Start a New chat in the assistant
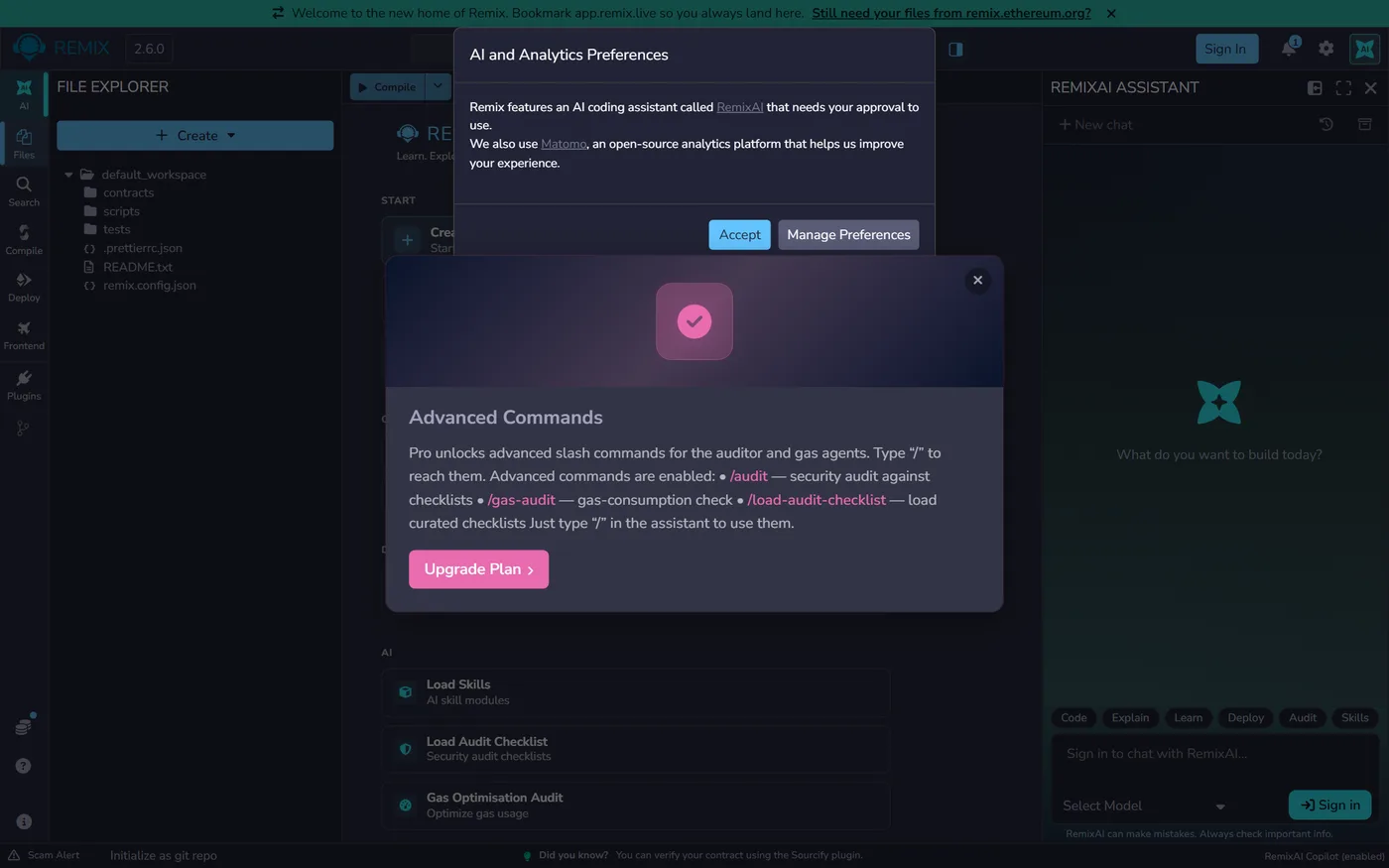 click(x=1095, y=124)
